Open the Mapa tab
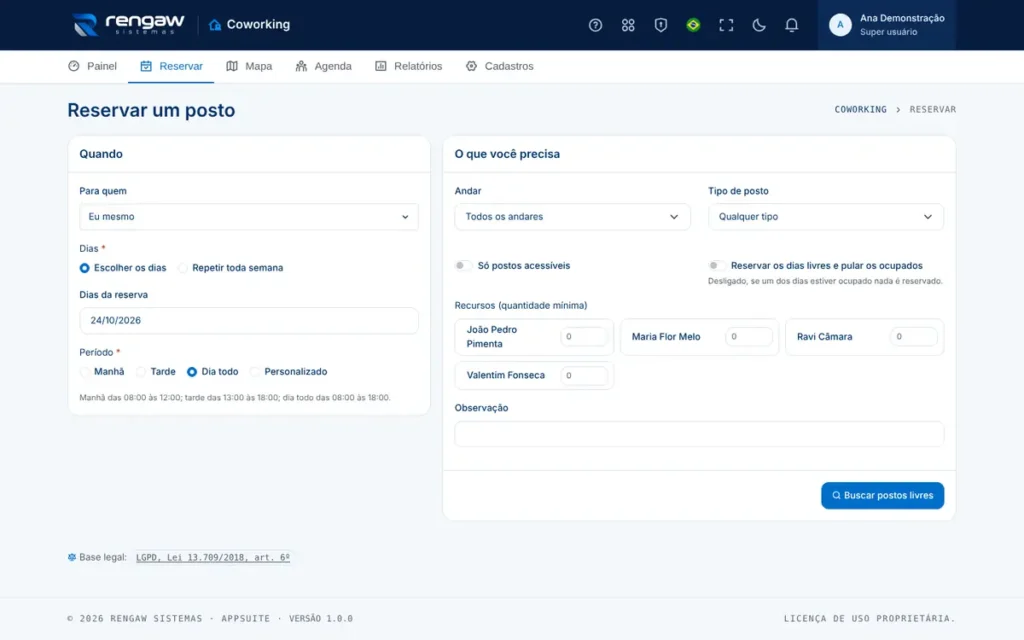 (249, 66)
